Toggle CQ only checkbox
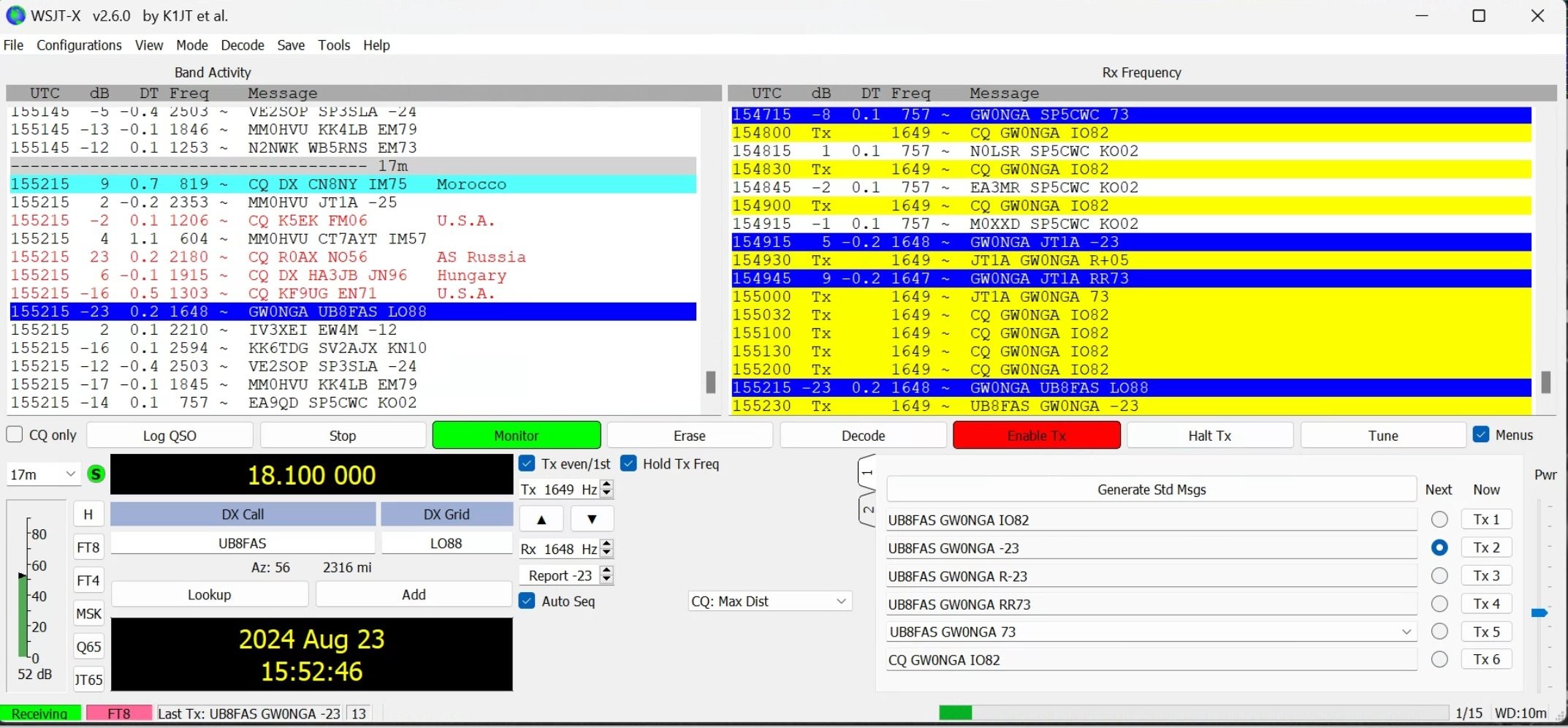Viewport: 1568px width, 728px height. 15,434
